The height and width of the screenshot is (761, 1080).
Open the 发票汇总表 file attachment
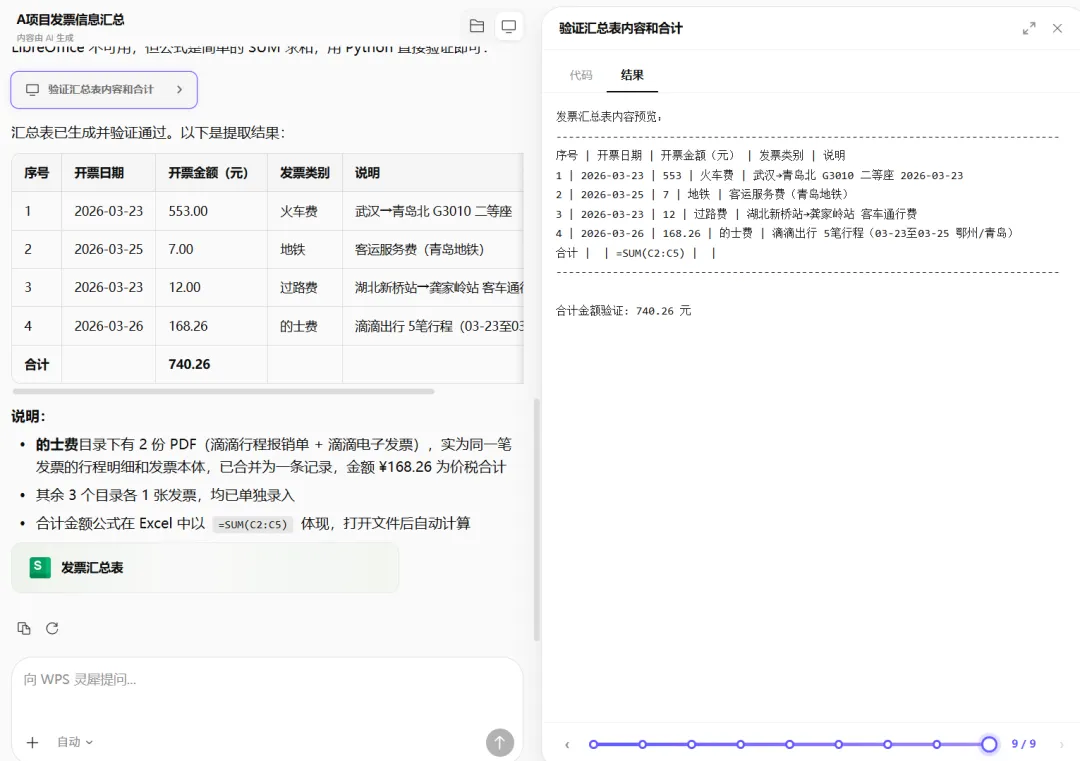[x=205, y=567]
